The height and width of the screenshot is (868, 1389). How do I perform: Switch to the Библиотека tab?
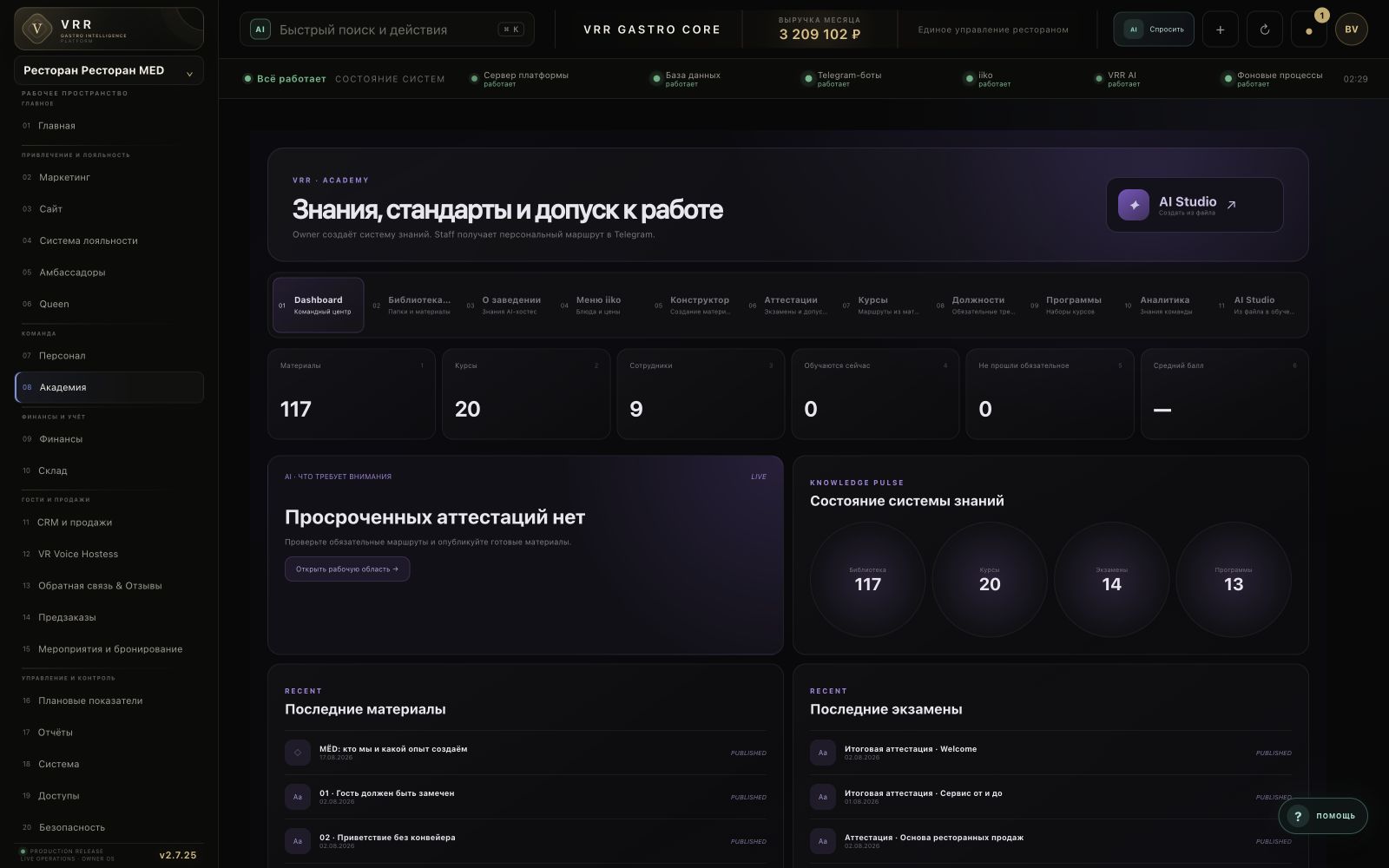(411, 305)
